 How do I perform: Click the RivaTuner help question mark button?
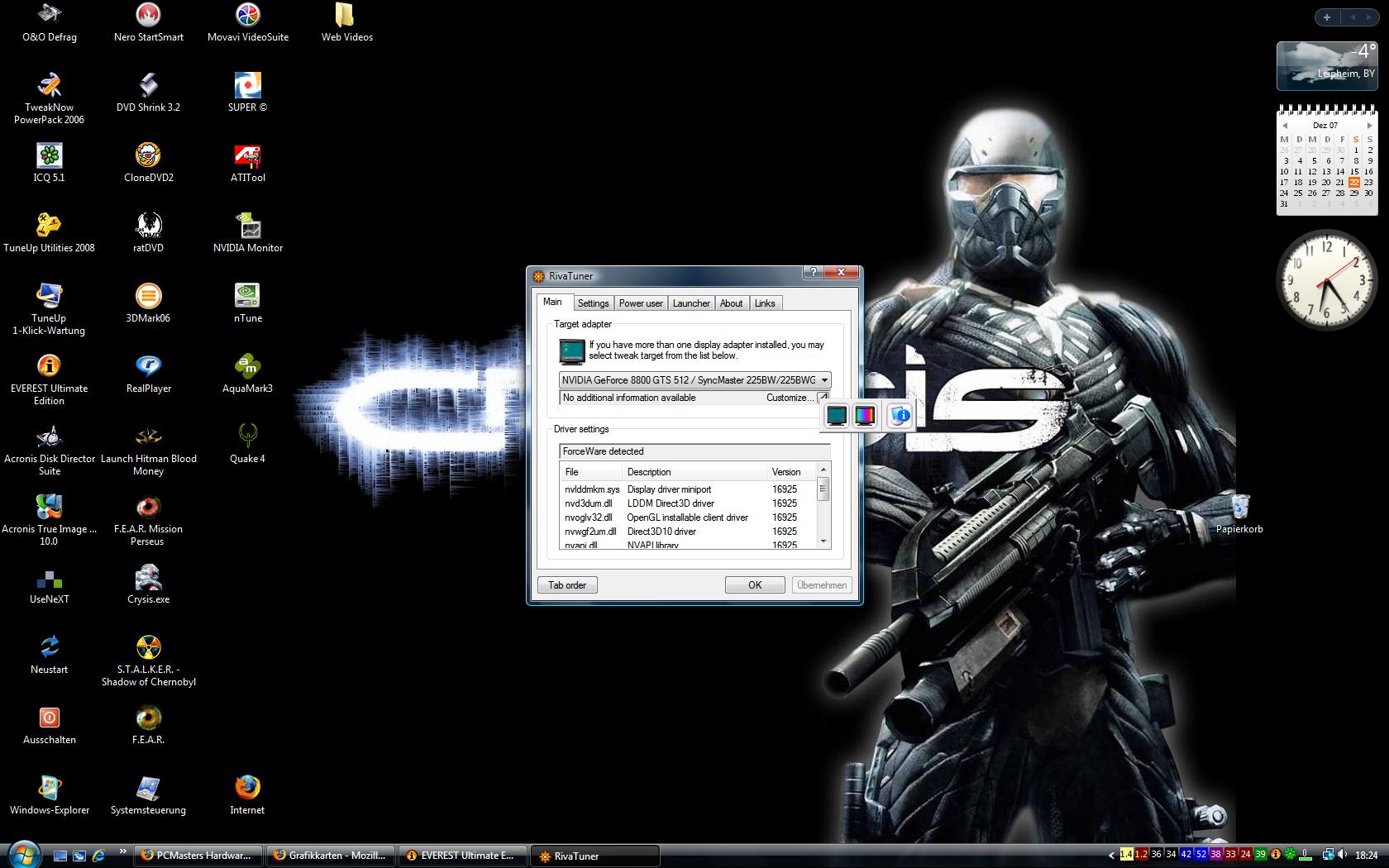point(813,273)
